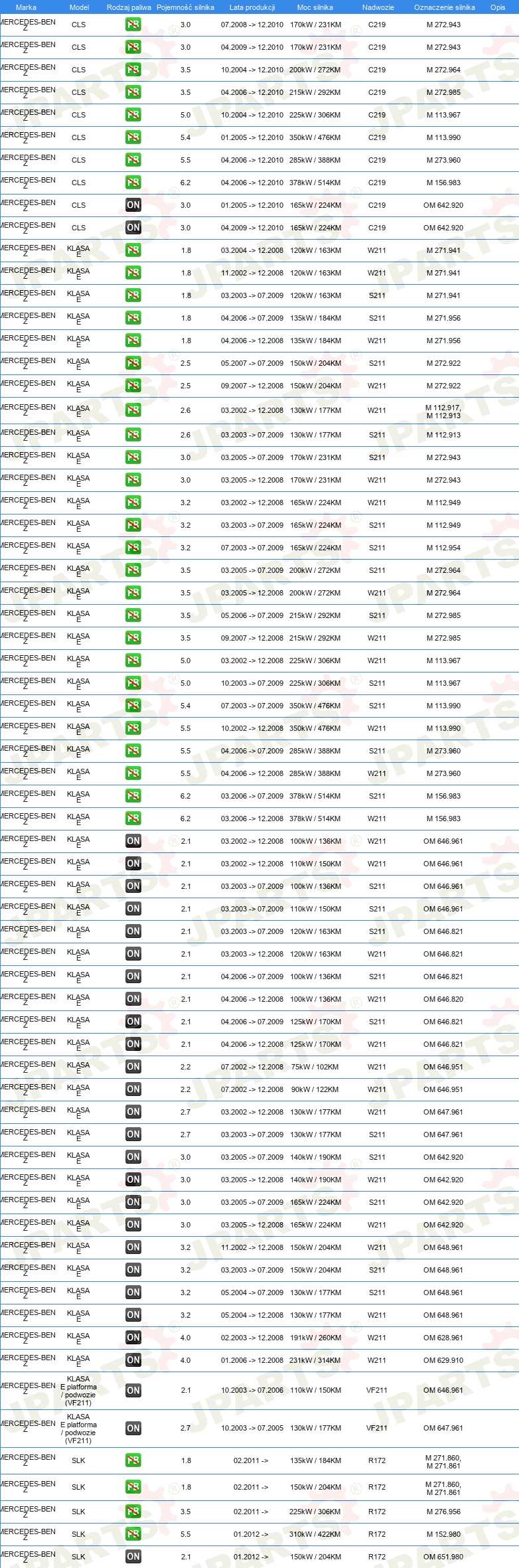This screenshot has width=519, height=1568.
Task: Click petrol icon in SLK 3.5 row
Action: 133,1512
